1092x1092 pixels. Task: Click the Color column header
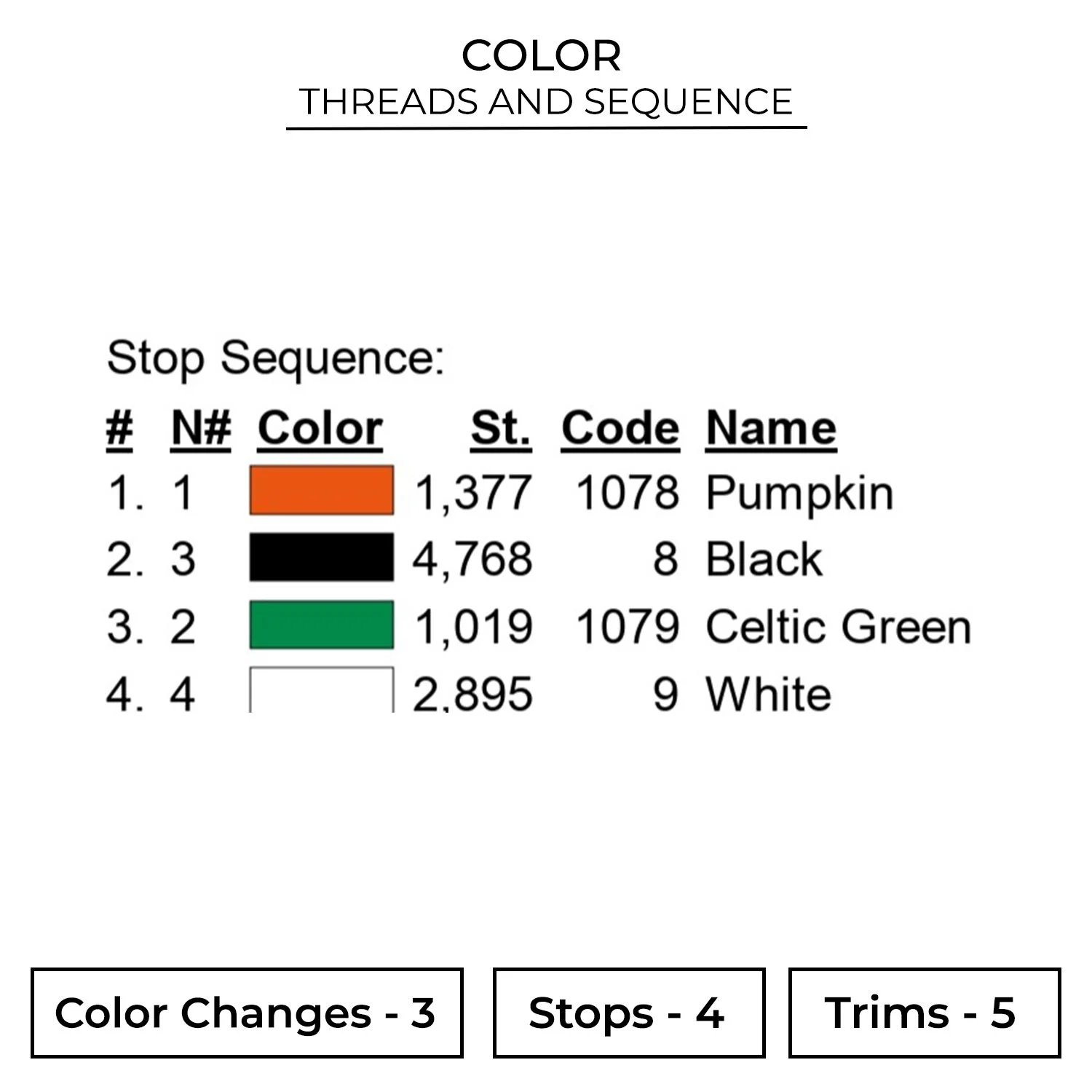coord(320,428)
